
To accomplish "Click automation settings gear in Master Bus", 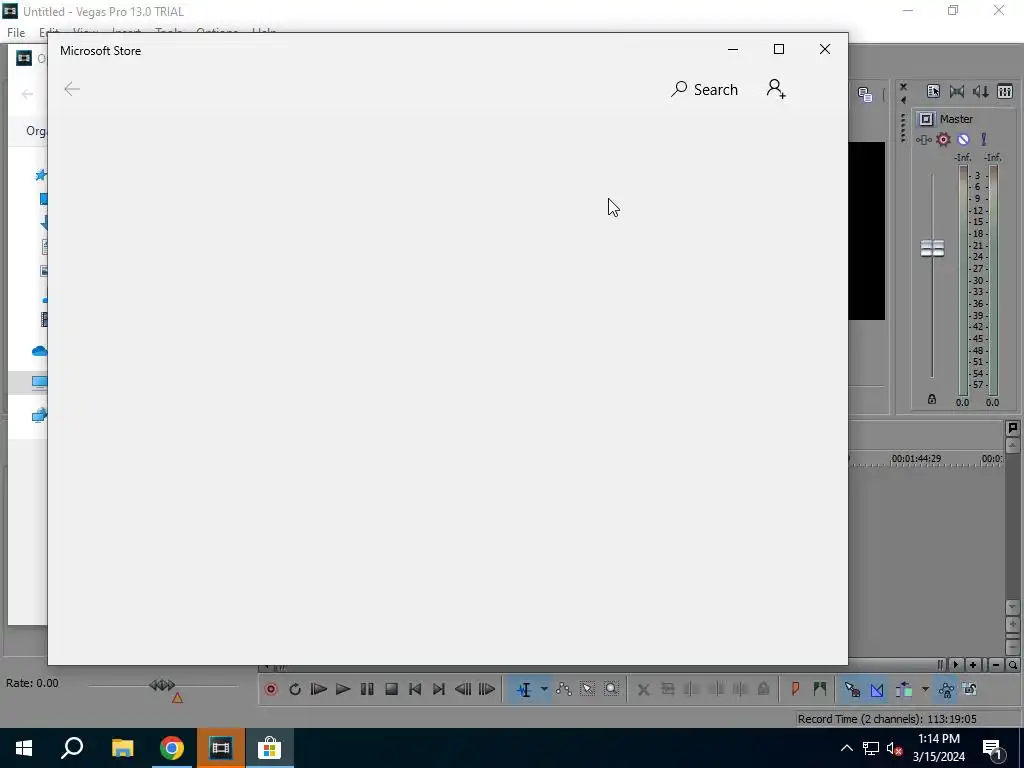I will tap(944, 139).
